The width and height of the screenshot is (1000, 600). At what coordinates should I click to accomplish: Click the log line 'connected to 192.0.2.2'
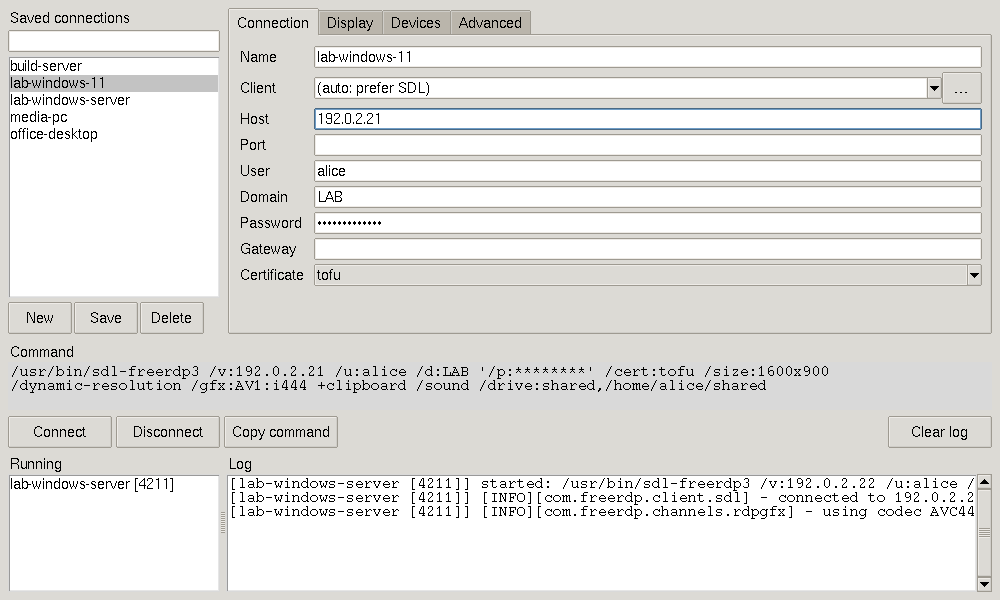(x=602, y=498)
